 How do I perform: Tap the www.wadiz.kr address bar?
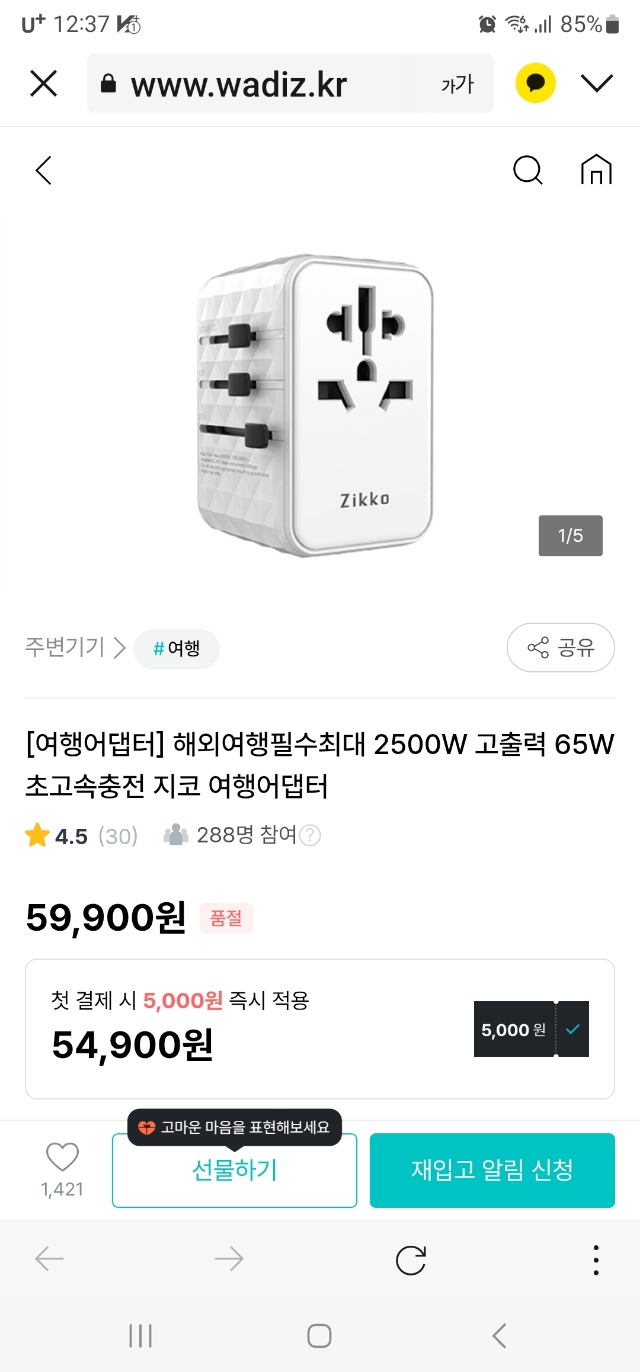click(240, 85)
